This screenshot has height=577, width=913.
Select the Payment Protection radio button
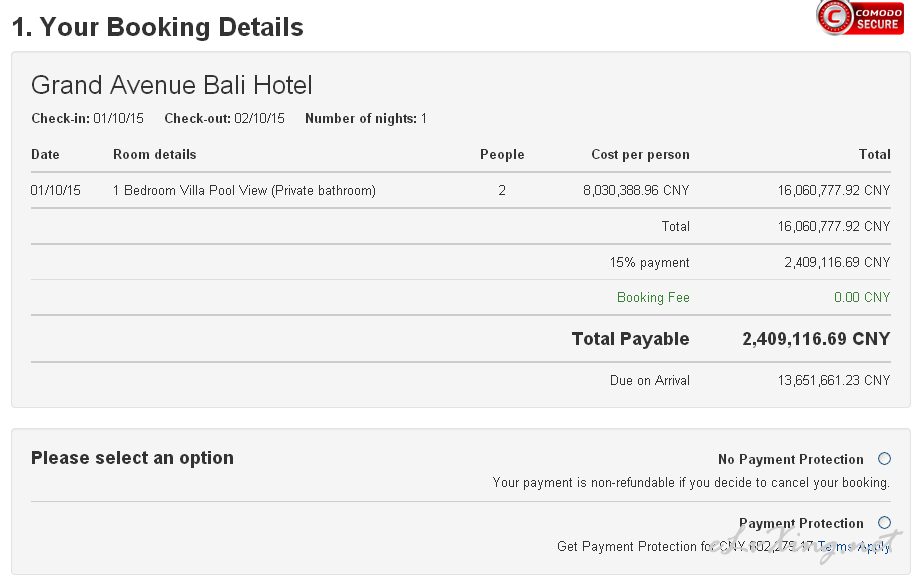point(884,522)
